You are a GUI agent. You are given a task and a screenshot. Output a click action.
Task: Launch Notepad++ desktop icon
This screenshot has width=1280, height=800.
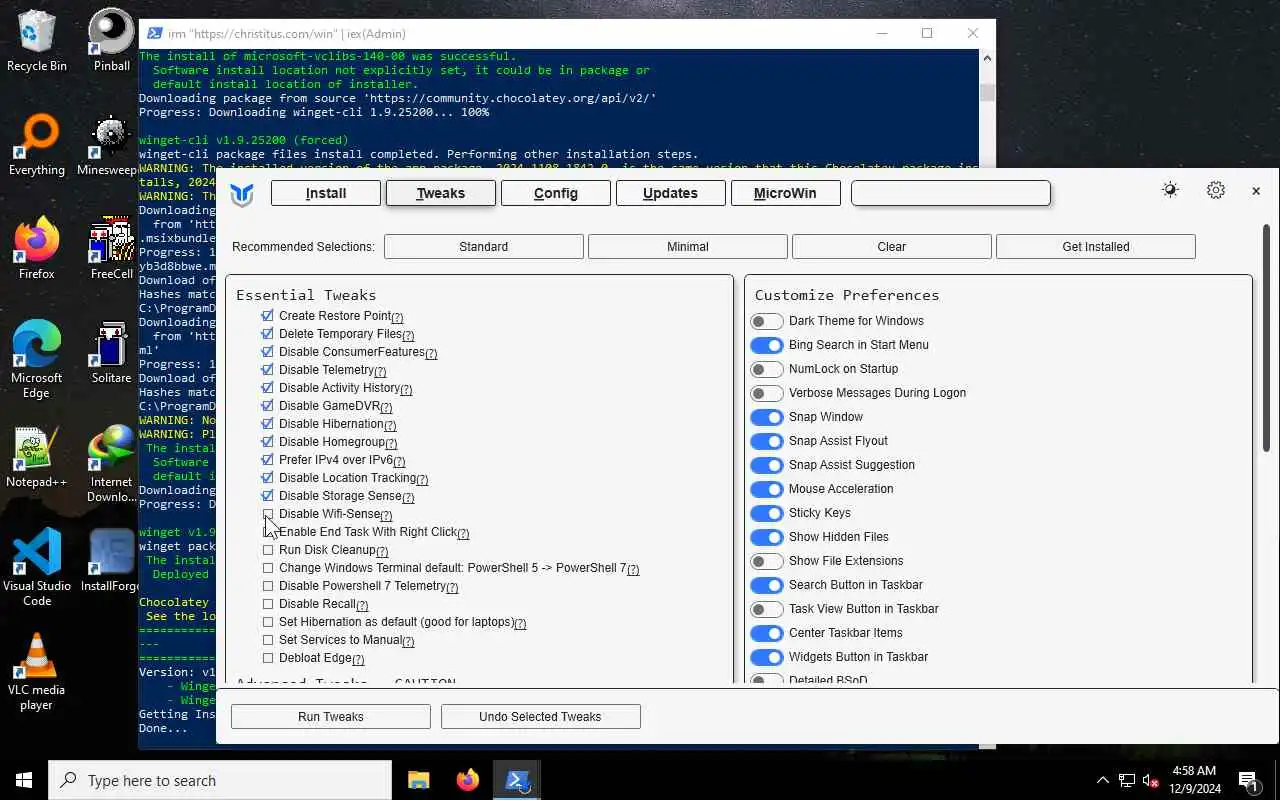[37, 457]
